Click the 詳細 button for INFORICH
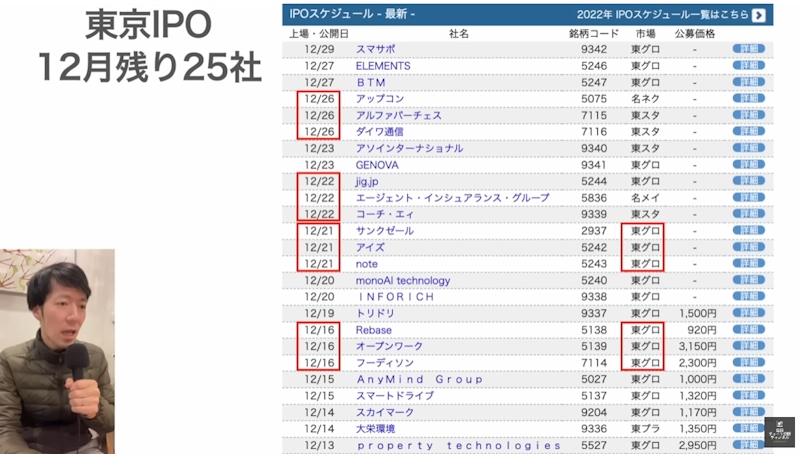Viewport: 800px width, 454px height. pyautogui.click(x=748, y=296)
